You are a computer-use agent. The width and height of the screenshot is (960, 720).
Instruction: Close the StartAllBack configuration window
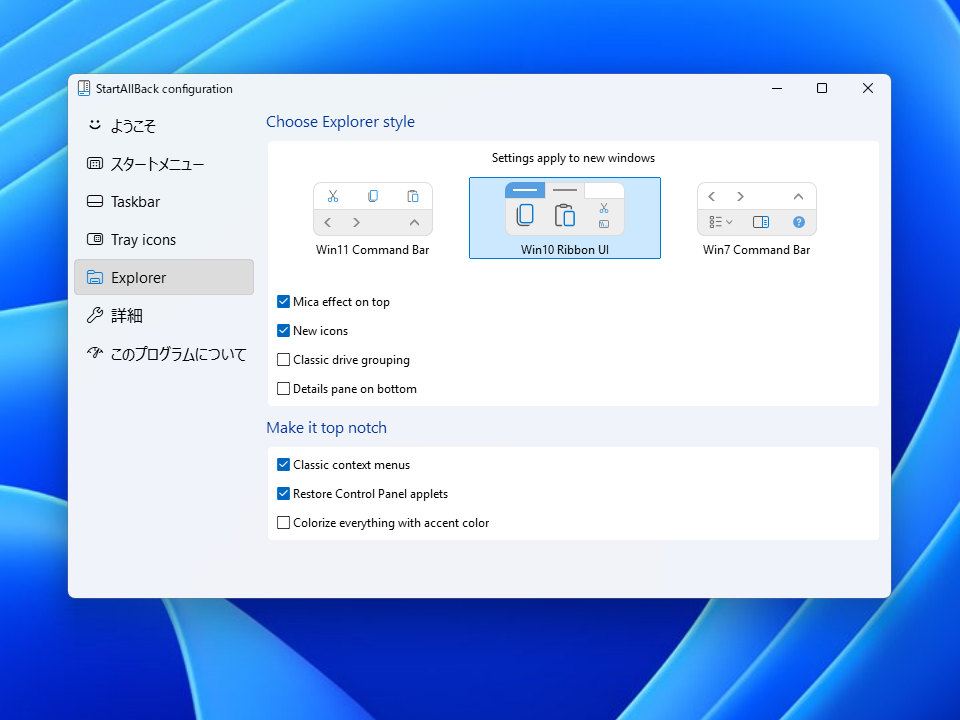click(x=868, y=88)
